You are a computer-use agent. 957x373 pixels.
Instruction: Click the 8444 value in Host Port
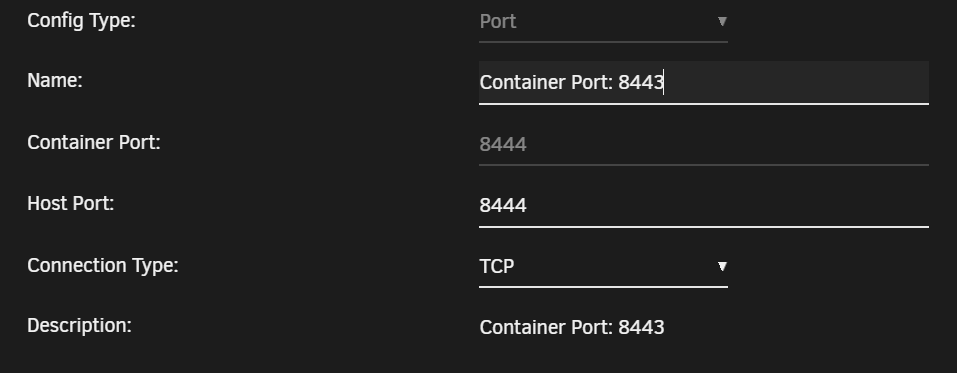tap(503, 206)
